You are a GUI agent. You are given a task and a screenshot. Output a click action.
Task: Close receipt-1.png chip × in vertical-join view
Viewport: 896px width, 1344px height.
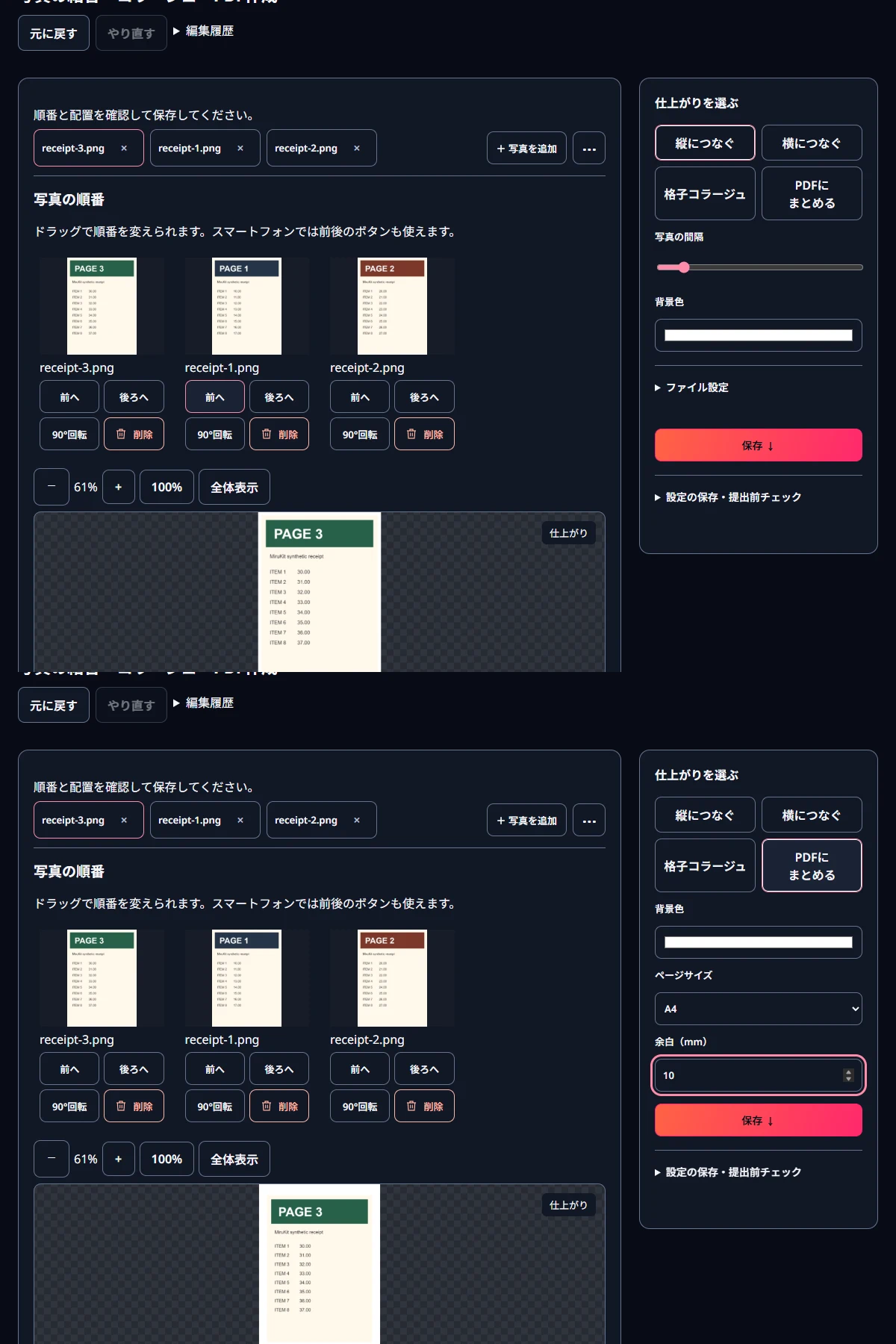tap(240, 148)
